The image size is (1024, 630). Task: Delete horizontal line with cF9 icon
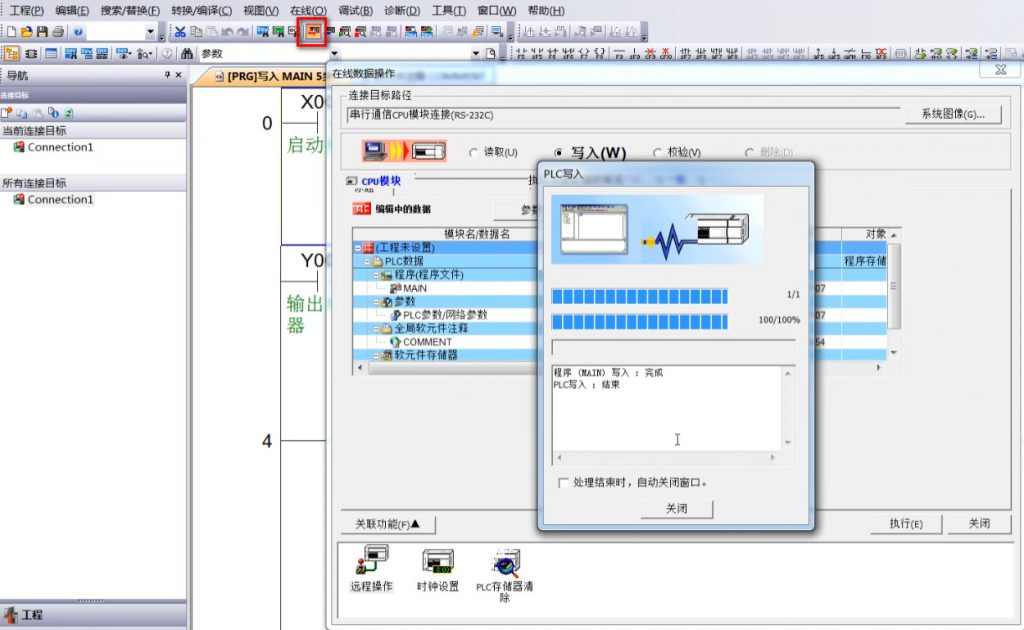[x=650, y=54]
